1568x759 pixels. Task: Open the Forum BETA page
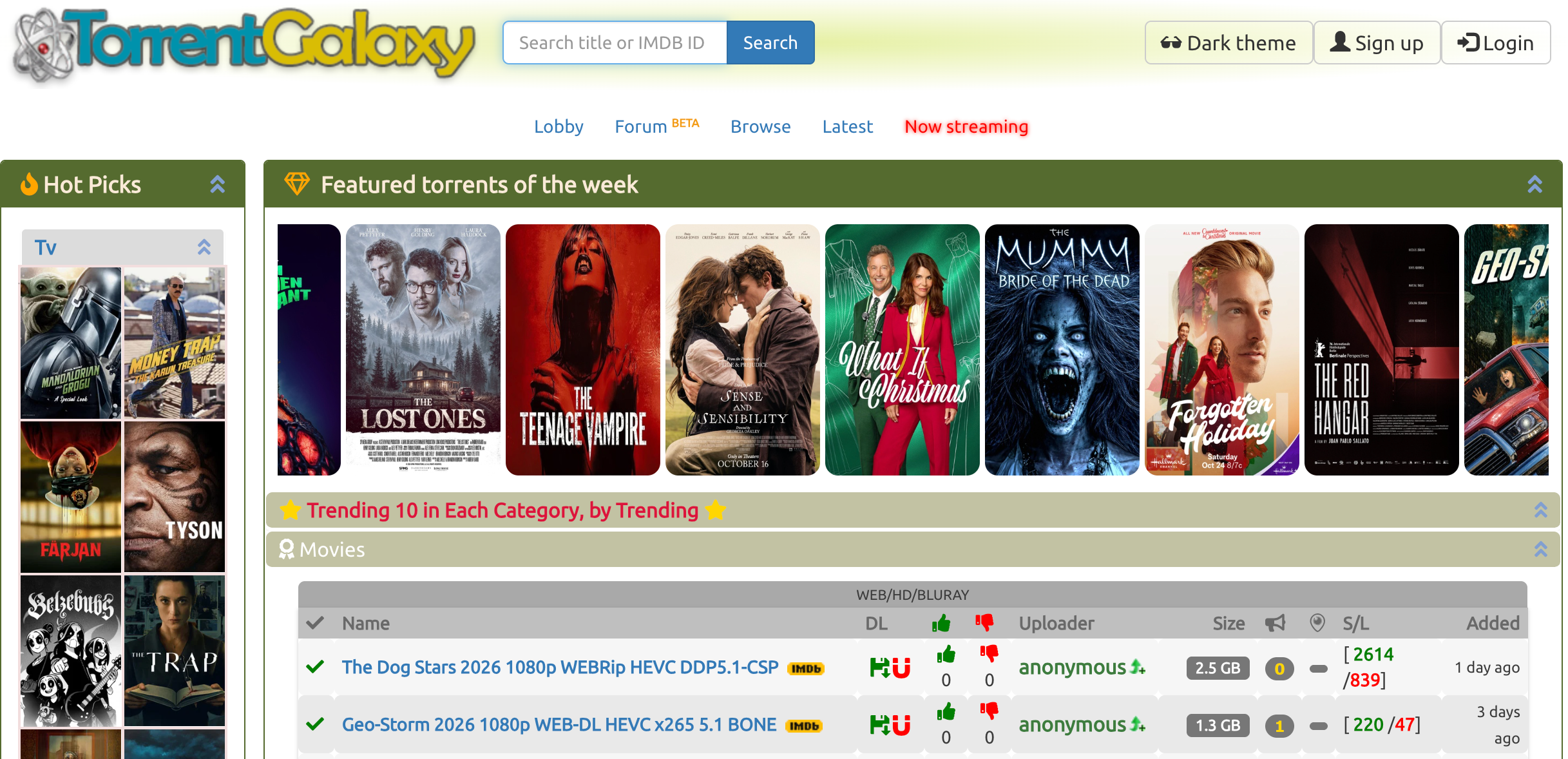click(x=656, y=126)
